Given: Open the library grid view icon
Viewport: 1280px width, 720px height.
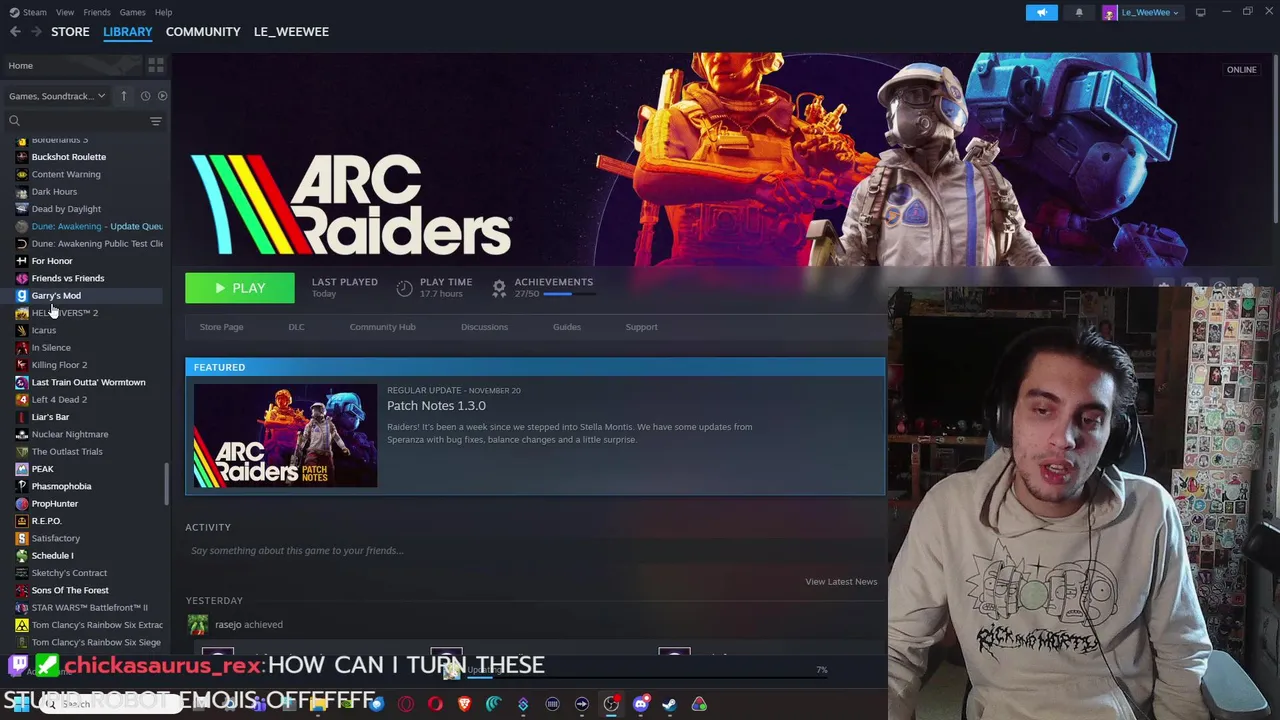Looking at the screenshot, I should [155, 65].
